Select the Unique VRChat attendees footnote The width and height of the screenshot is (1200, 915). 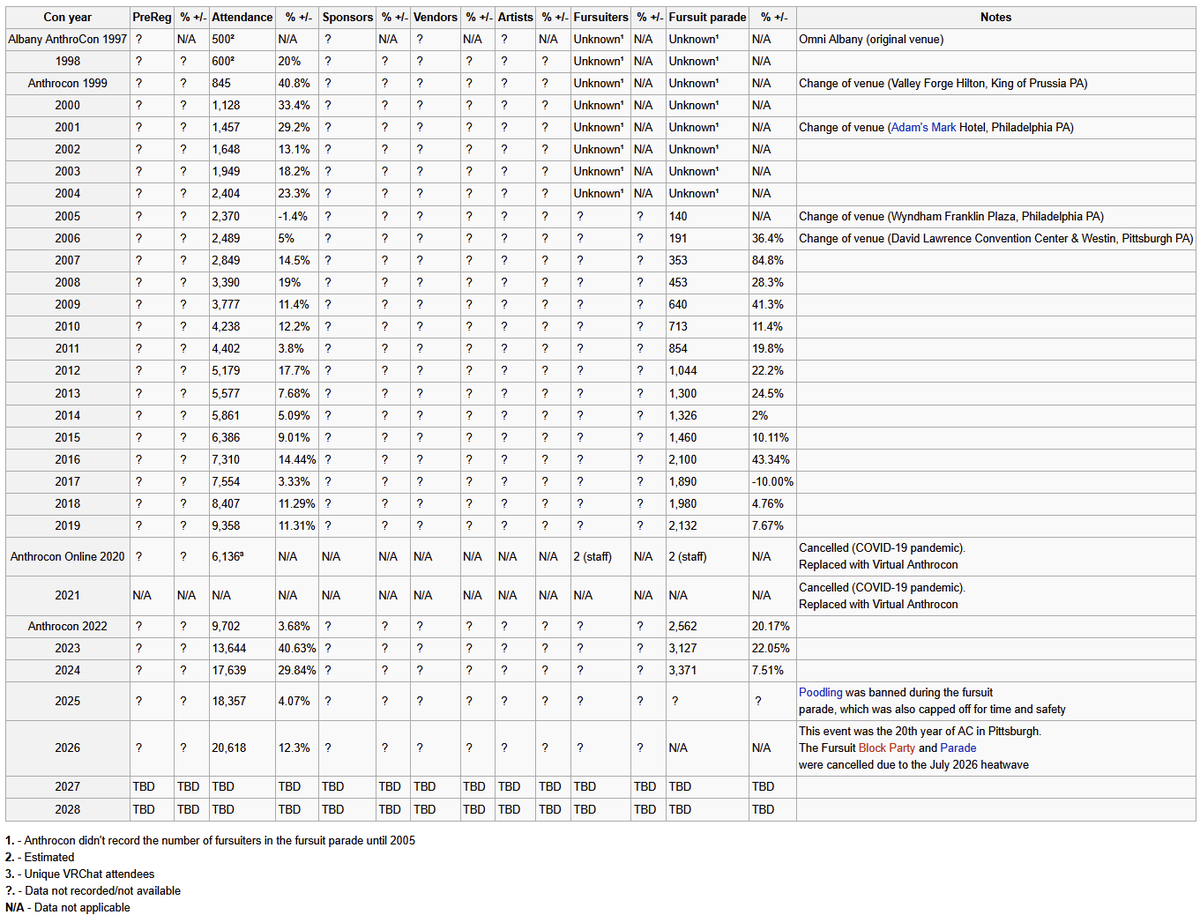point(80,874)
